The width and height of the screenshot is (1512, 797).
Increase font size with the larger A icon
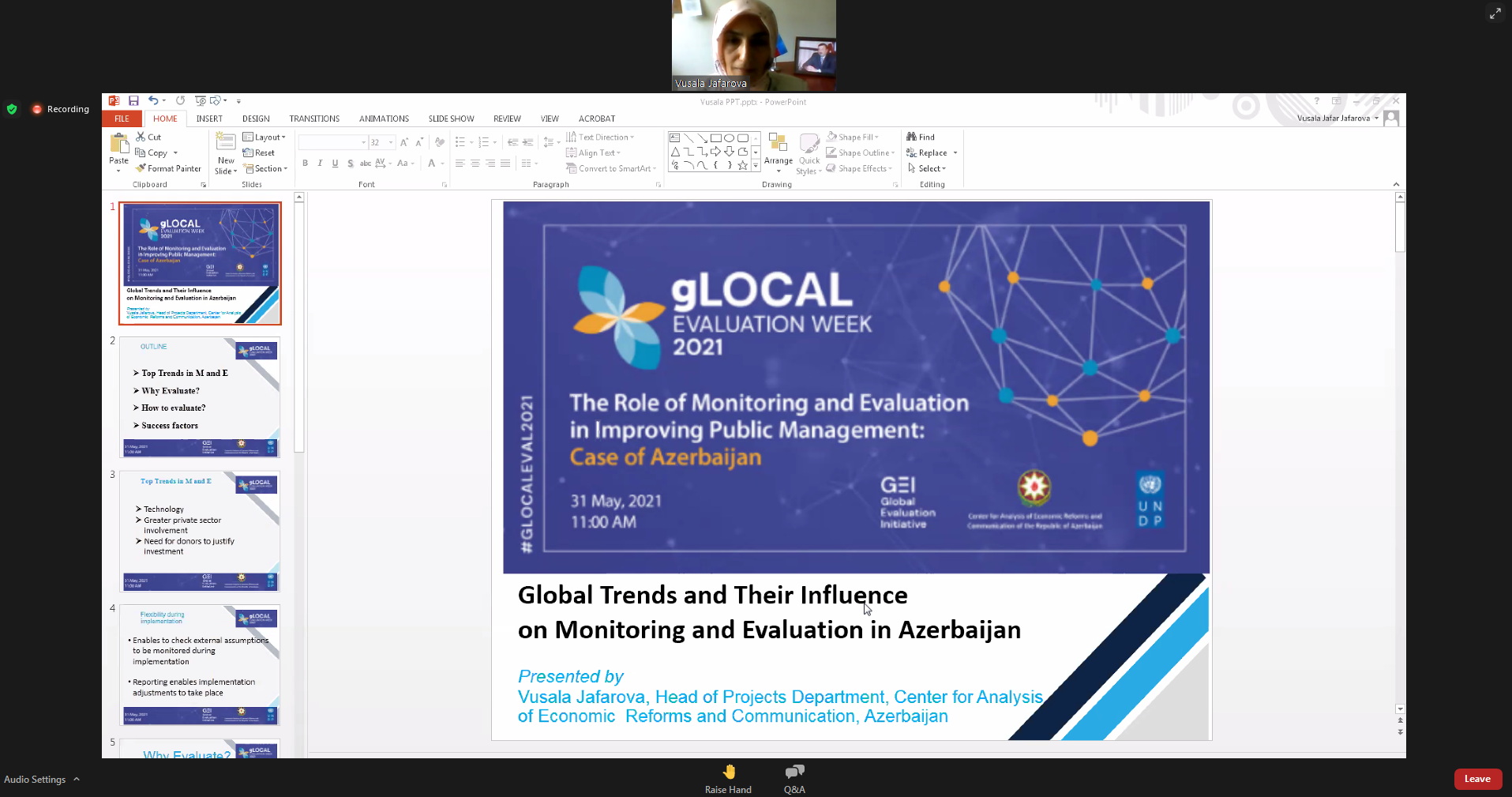(x=404, y=142)
